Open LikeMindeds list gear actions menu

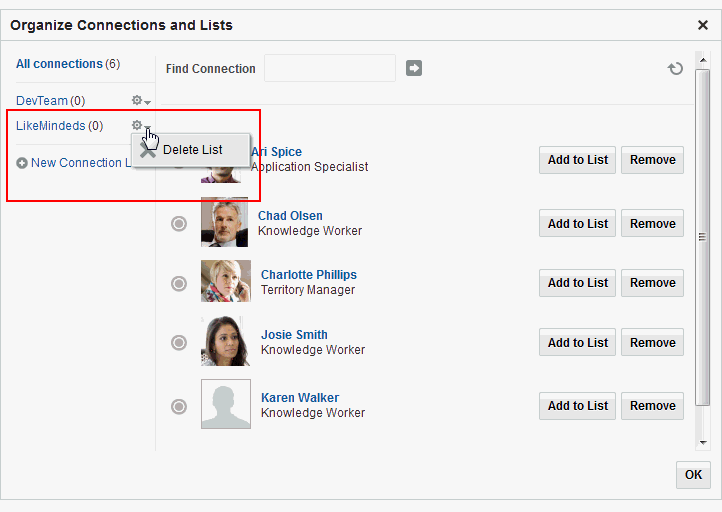(x=141, y=125)
